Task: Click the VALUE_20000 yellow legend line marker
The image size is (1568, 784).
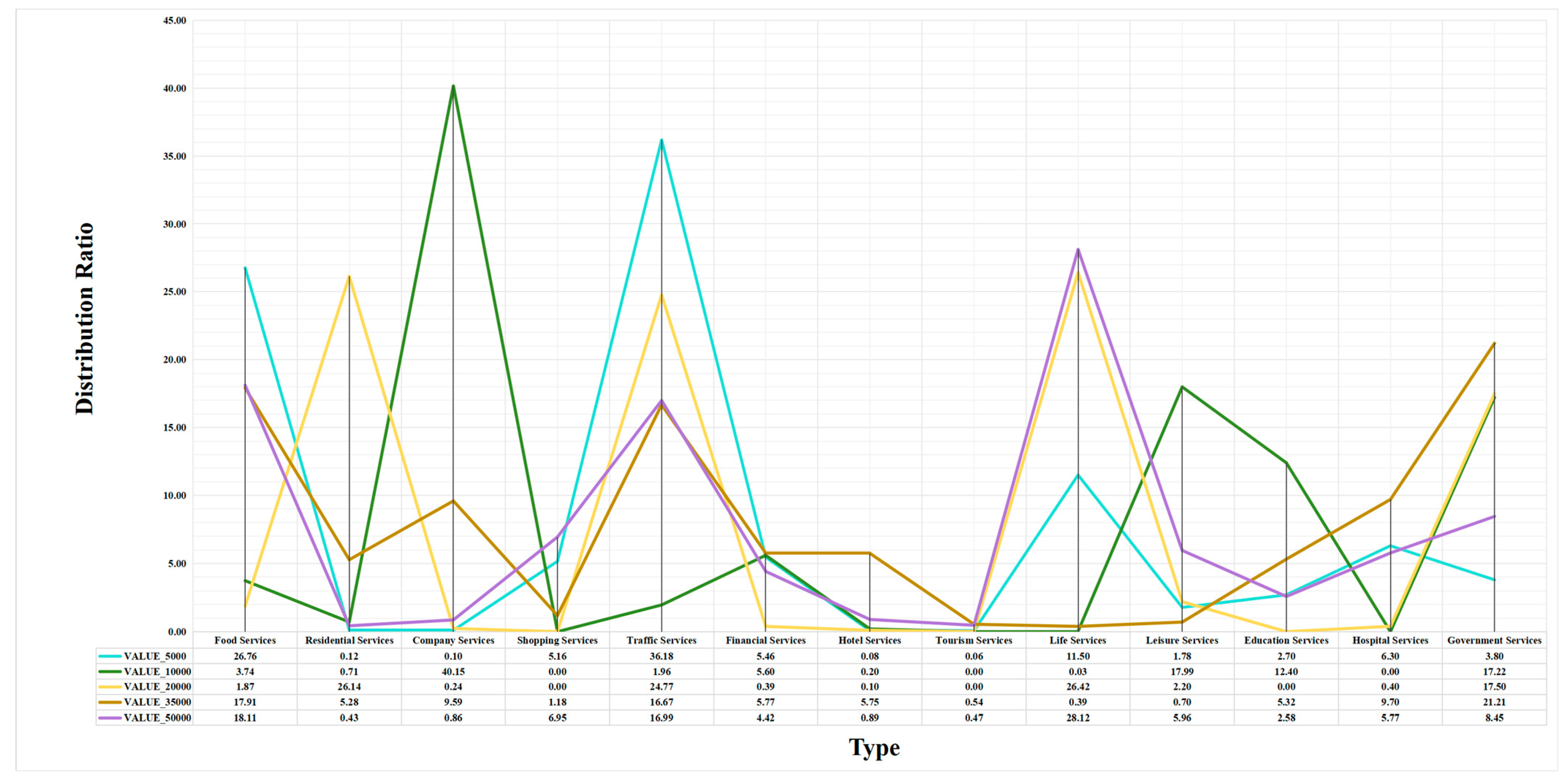Action: tap(110, 686)
